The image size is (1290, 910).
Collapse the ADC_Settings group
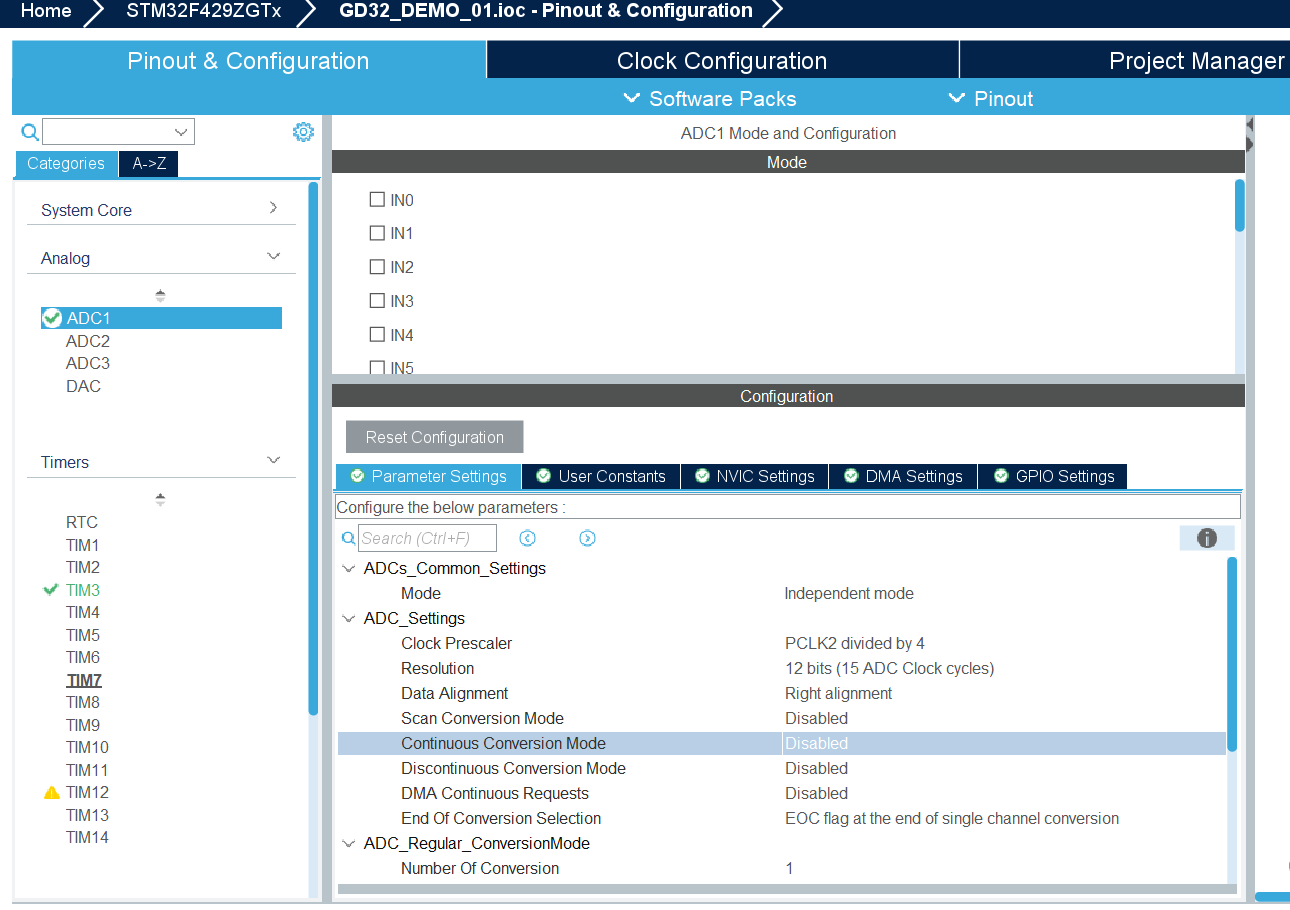(349, 618)
